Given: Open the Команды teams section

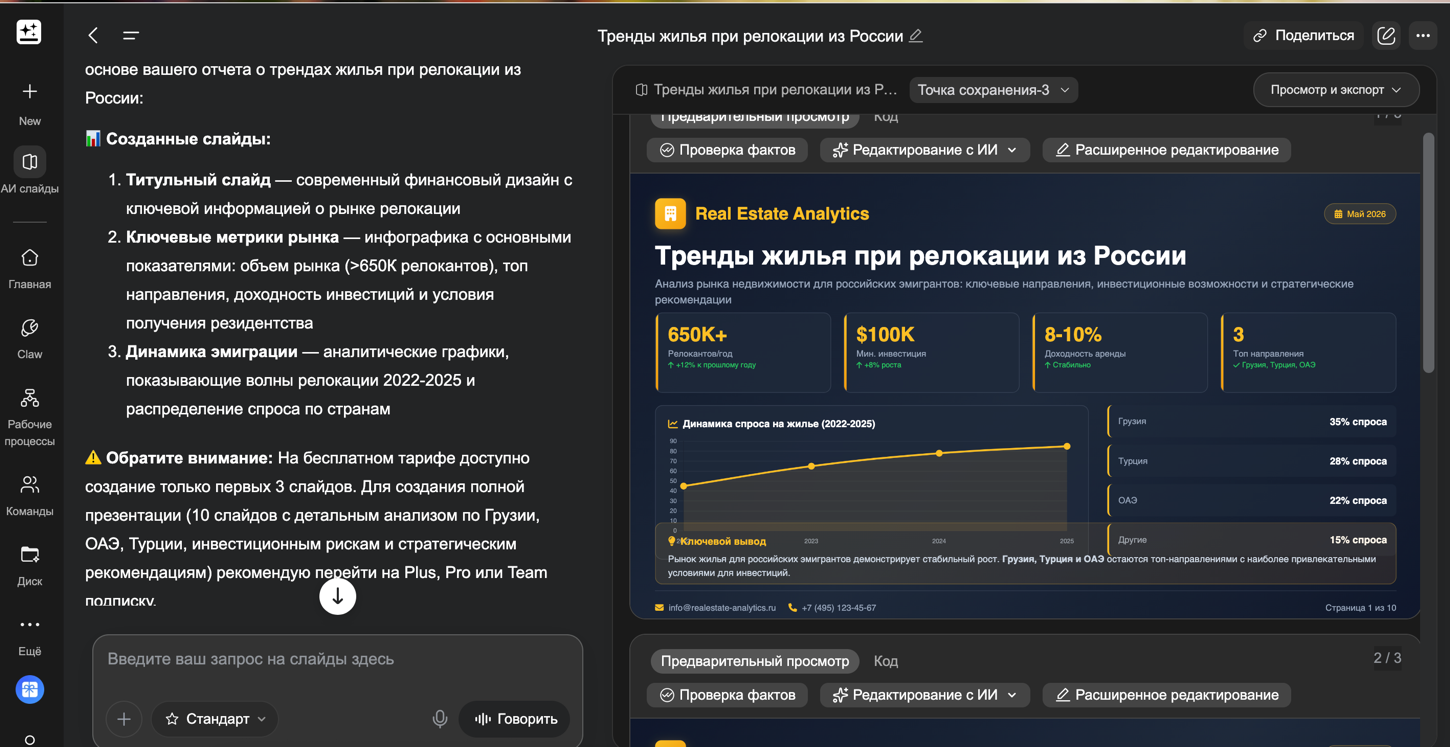Looking at the screenshot, I should point(30,496).
